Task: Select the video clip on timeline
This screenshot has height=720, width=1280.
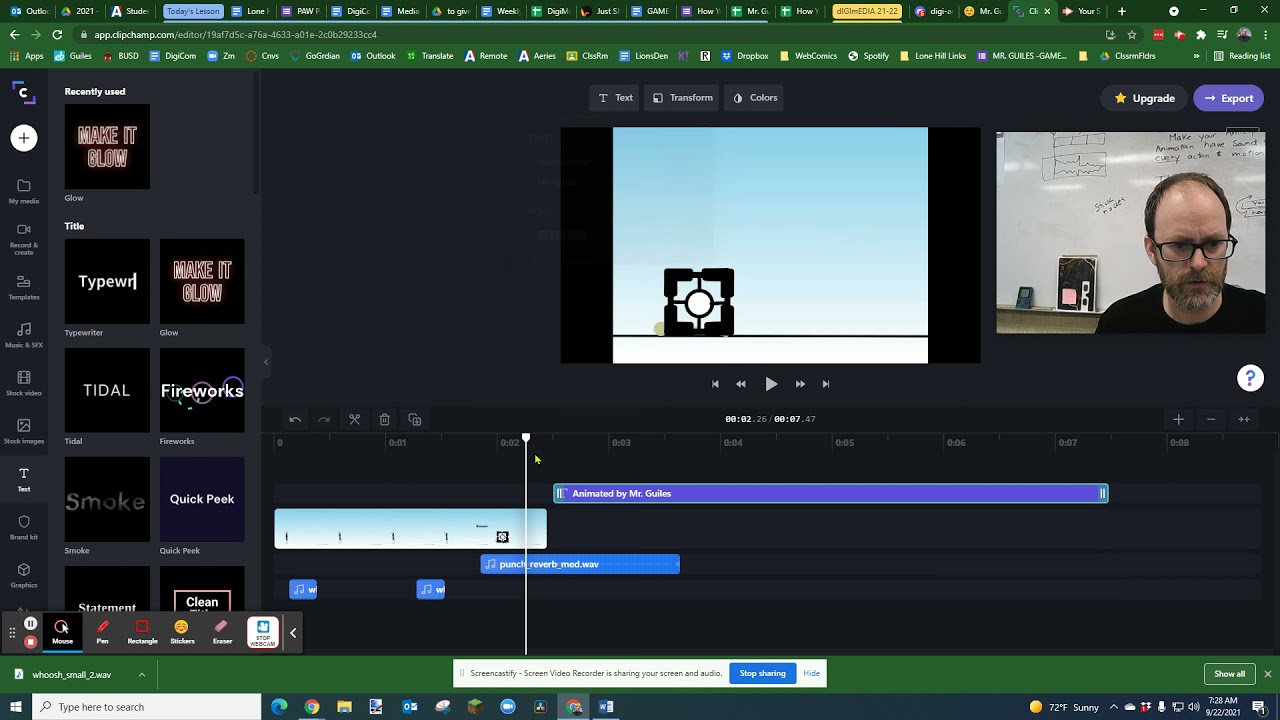Action: (411, 529)
